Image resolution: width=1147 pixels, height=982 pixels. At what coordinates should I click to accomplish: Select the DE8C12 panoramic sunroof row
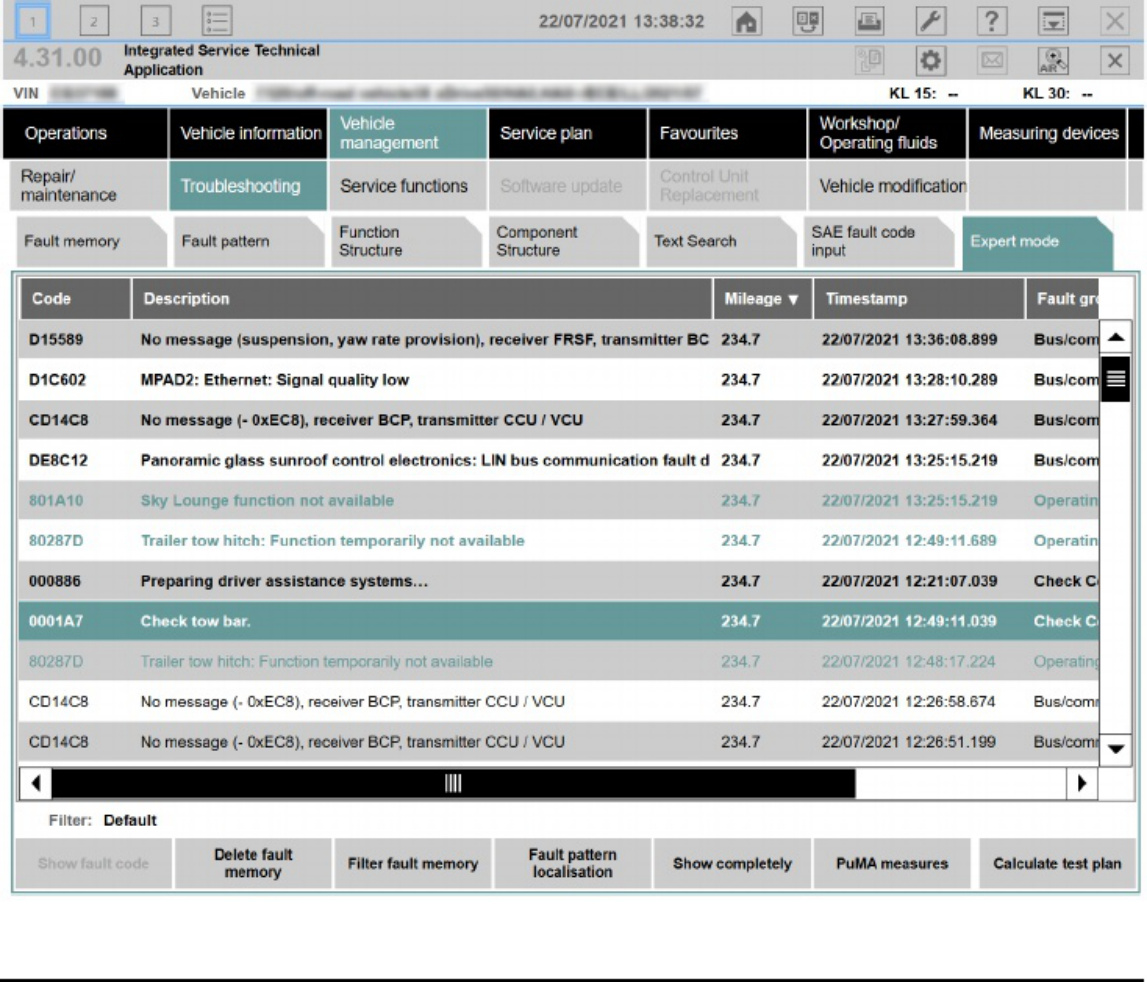coord(558,460)
